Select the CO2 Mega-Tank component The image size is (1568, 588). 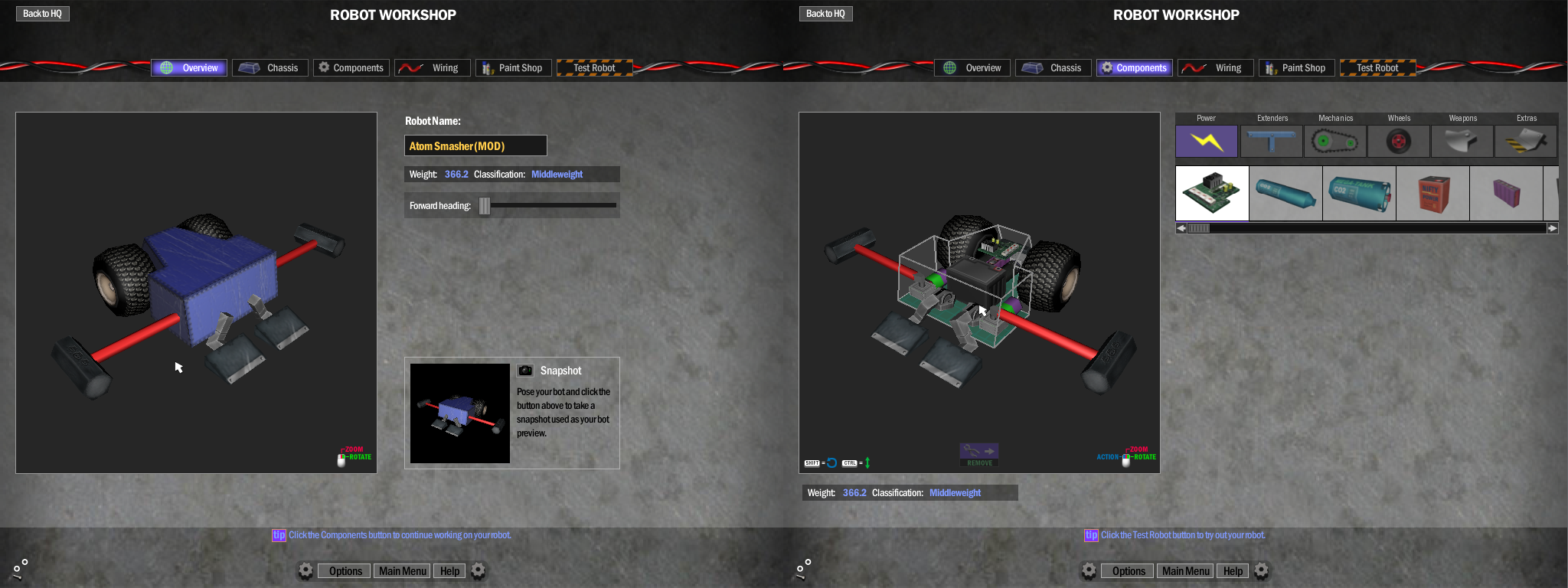pyautogui.click(x=1359, y=194)
